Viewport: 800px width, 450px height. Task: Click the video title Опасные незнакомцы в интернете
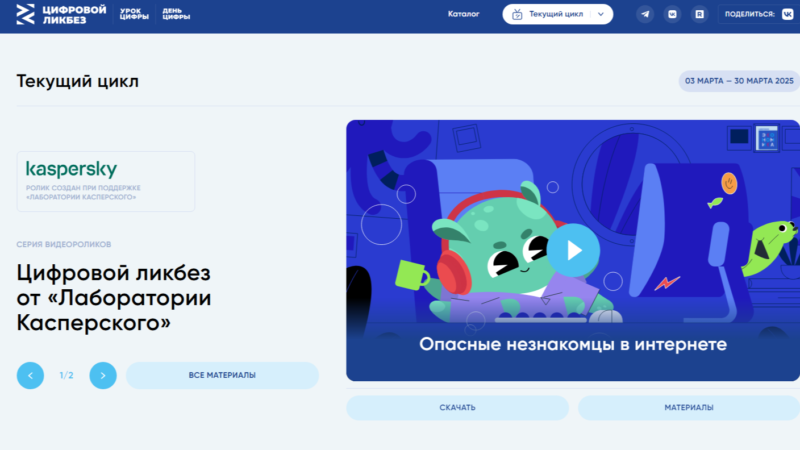tap(573, 344)
